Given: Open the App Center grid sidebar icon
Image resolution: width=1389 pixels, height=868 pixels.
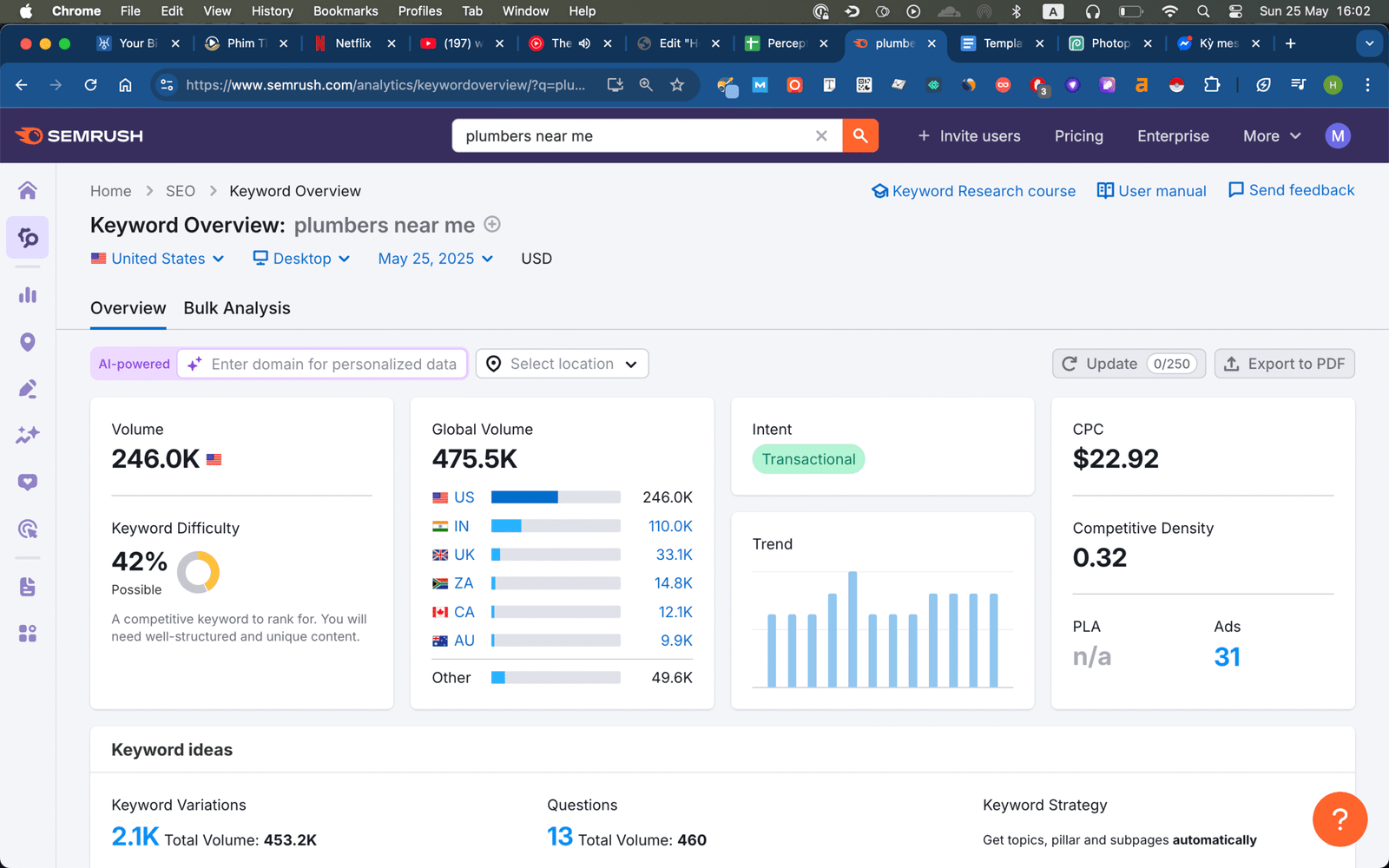Looking at the screenshot, I should coord(28,634).
